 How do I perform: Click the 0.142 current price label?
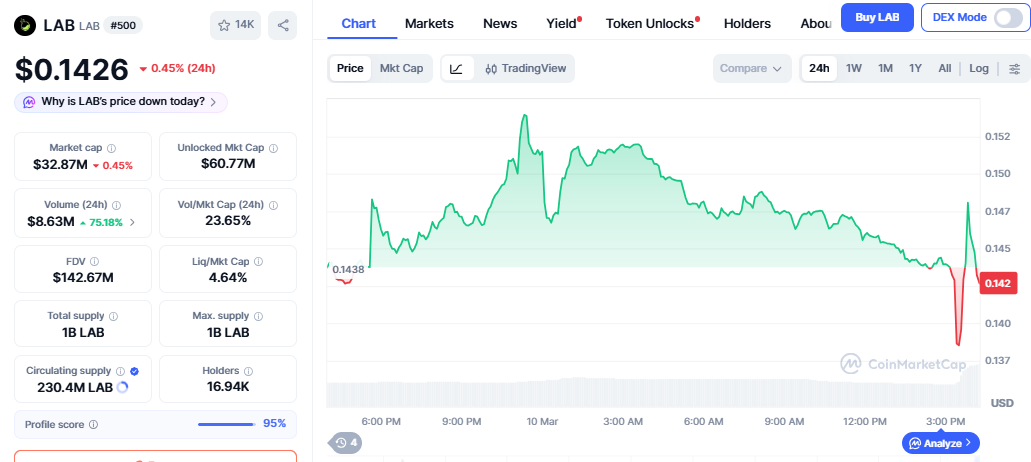(x=998, y=284)
